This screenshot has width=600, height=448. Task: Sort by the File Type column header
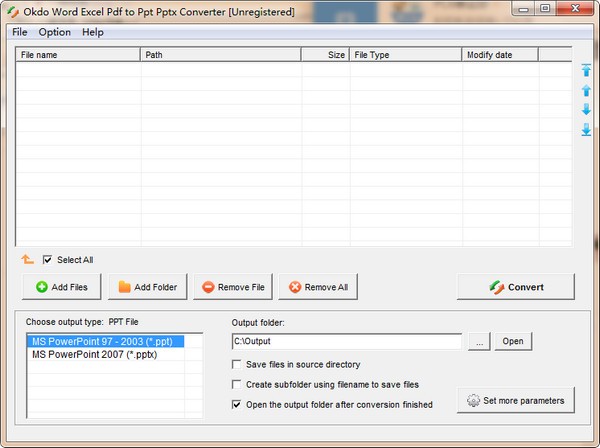tap(406, 55)
